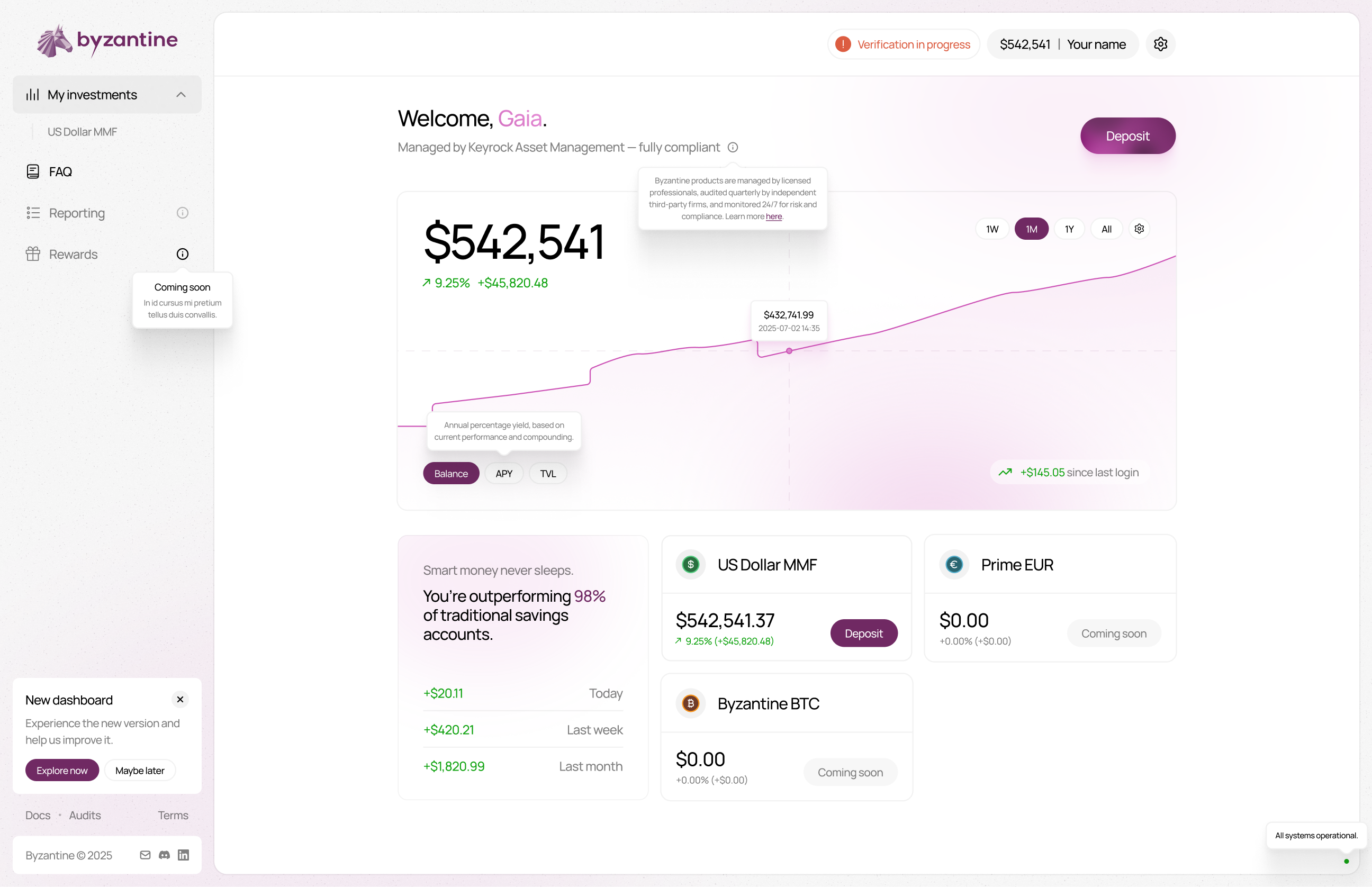Viewport: 1372px width, 887px height.
Task: Open the LinkedIn icon in footer
Action: click(183, 855)
